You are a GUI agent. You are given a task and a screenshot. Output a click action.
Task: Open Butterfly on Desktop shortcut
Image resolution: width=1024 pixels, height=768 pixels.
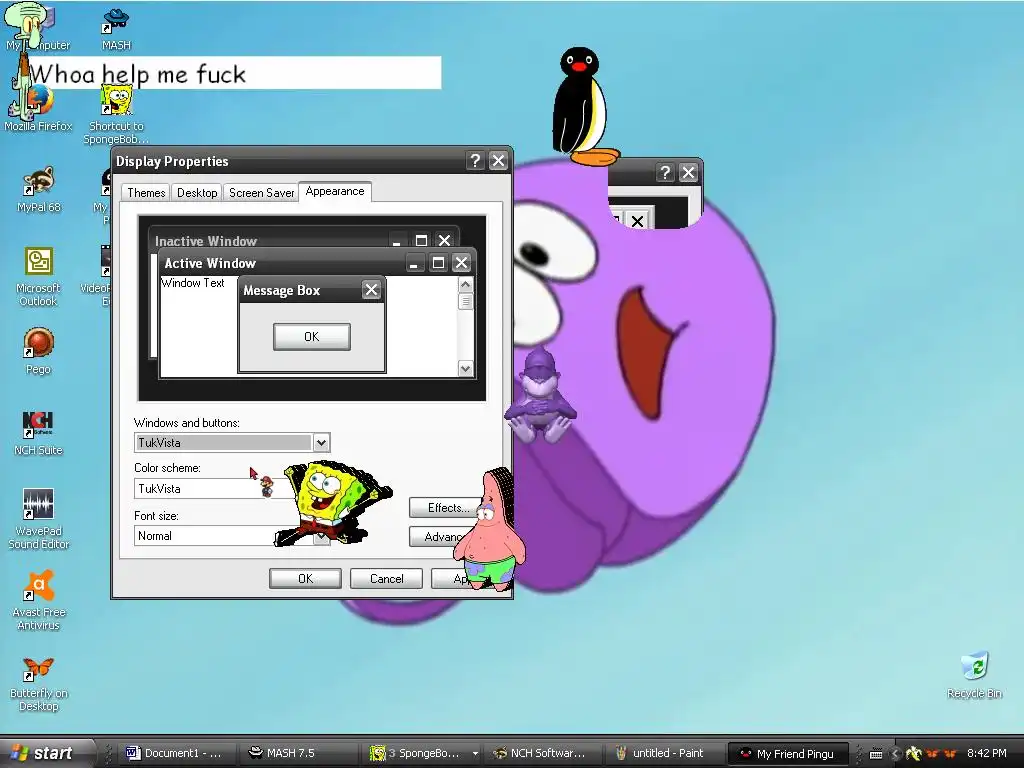pyautogui.click(x=39, y=683)
